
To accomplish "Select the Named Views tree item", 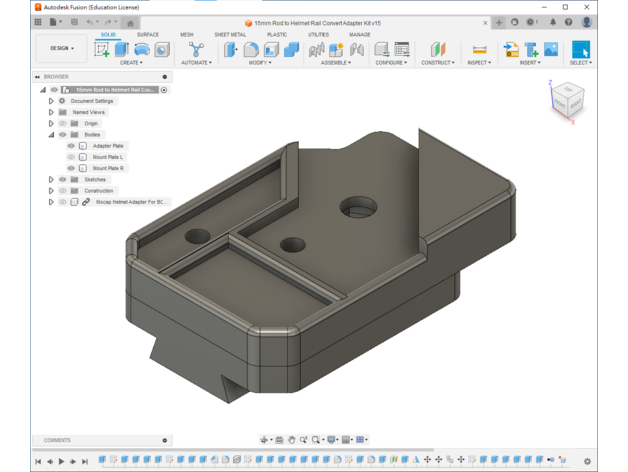I will 88,112.
